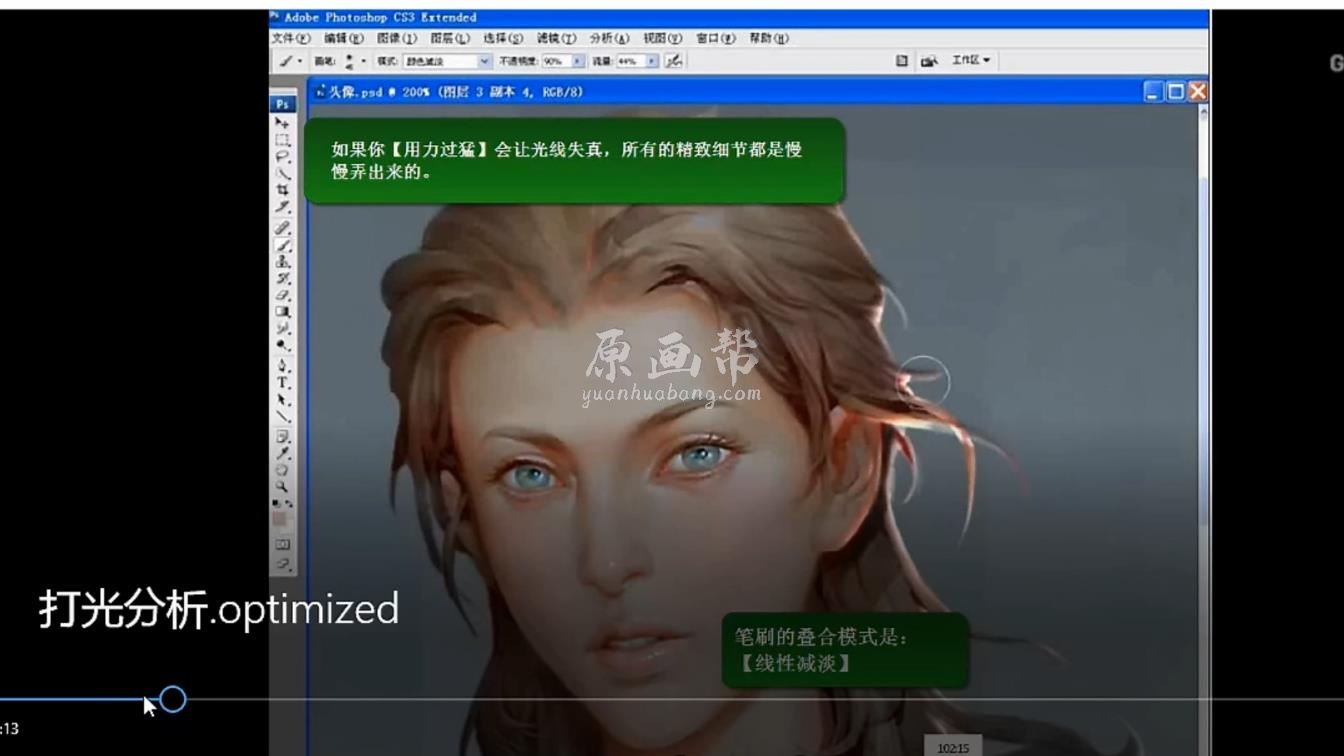
Task: Select the Eyedropper tool
Action: [x=283, y=454]
